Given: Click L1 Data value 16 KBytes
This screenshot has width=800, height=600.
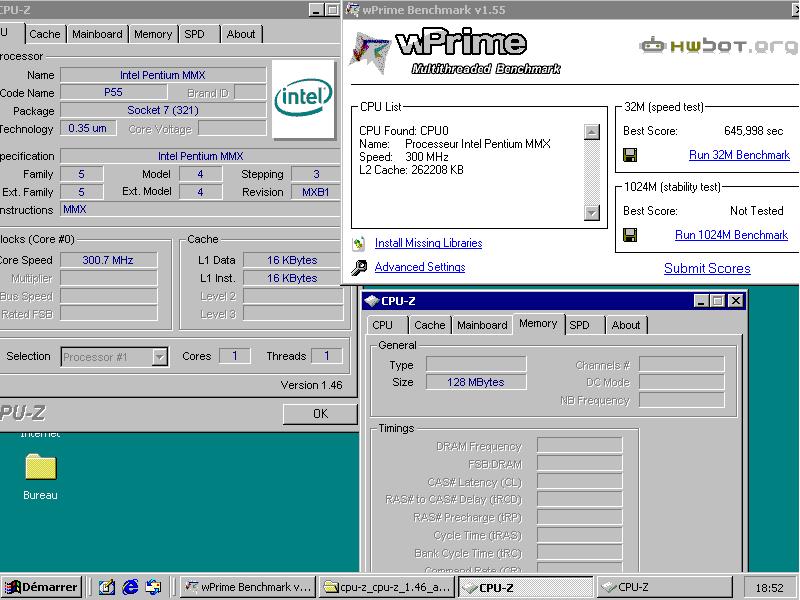Looking at the screenshot, I should (292, 260).
